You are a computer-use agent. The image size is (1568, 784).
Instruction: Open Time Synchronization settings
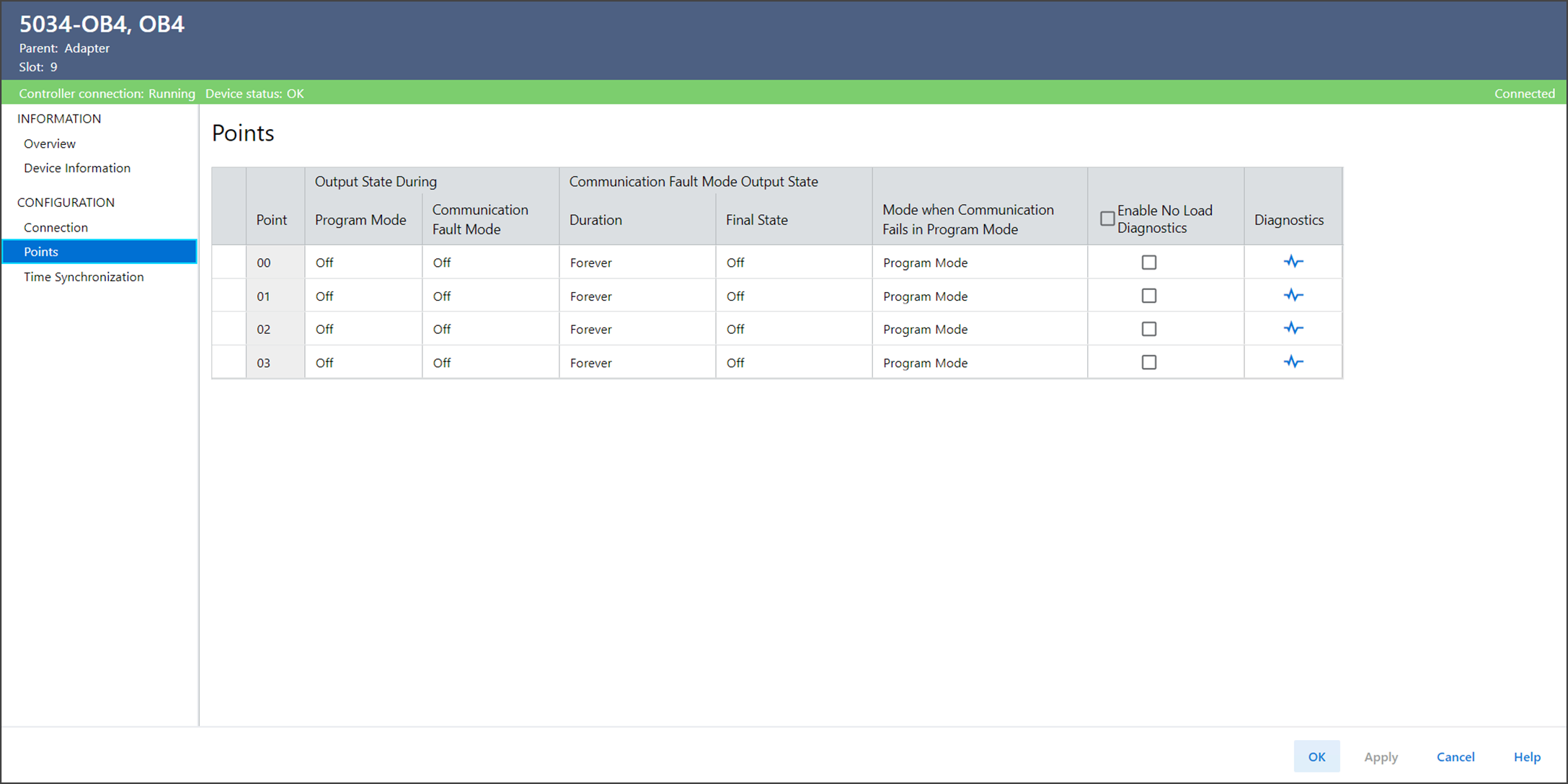pyautogui.click(x=84, y=277)
